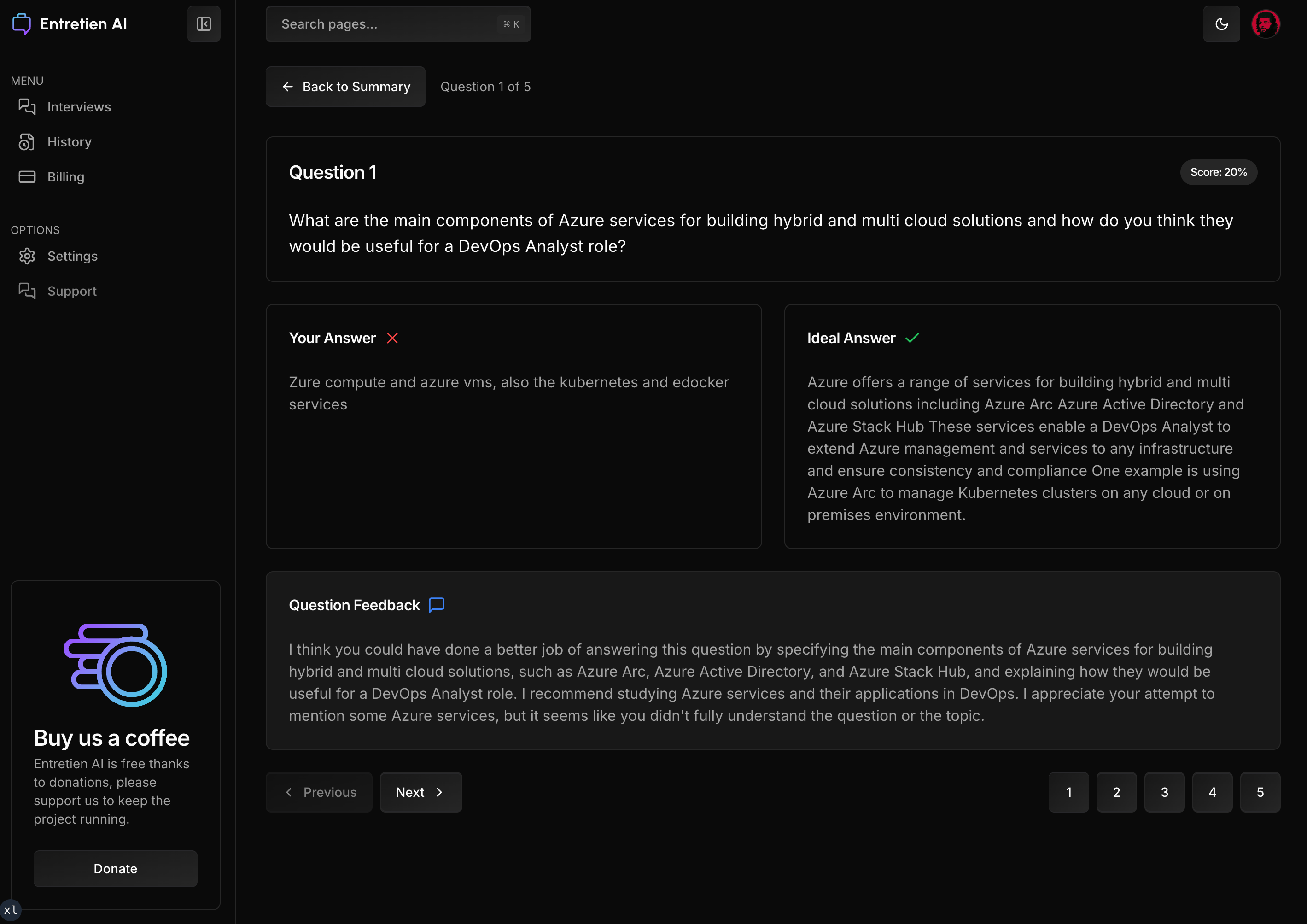Go to the Billing page
This screenshot has width=1307, height=924.
click(x=65, y=177)
